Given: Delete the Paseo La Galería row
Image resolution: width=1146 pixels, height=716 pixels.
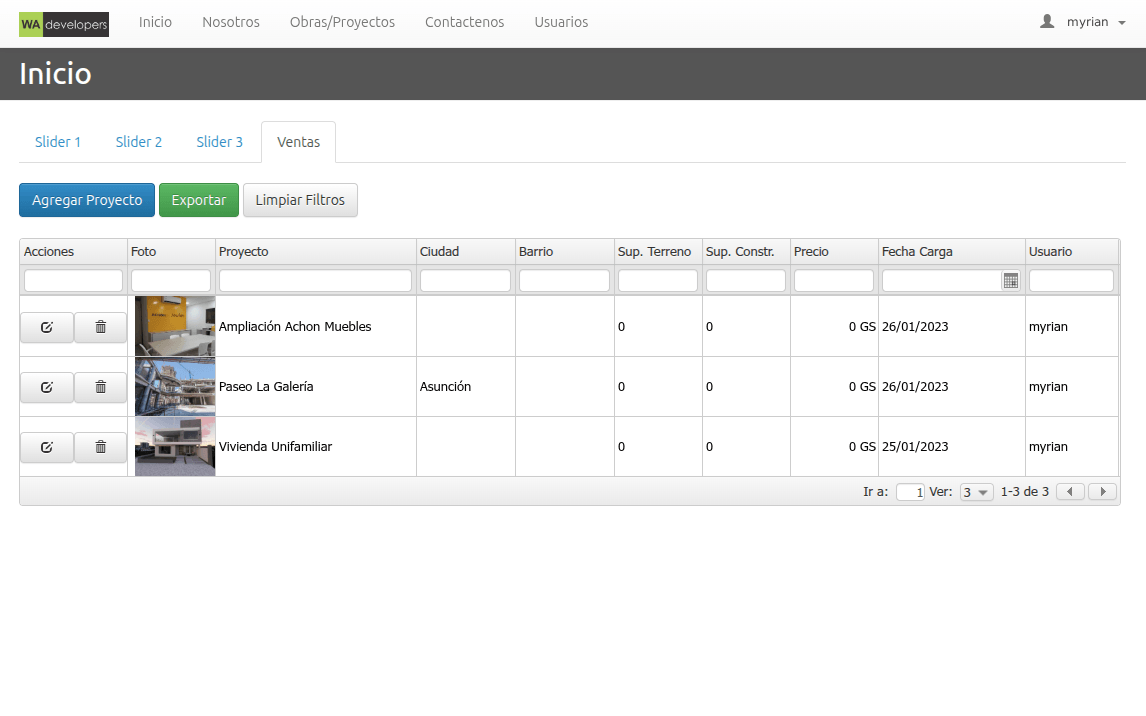Looking at the screenshot, I should pyautogui.click(x=101, y=387).
